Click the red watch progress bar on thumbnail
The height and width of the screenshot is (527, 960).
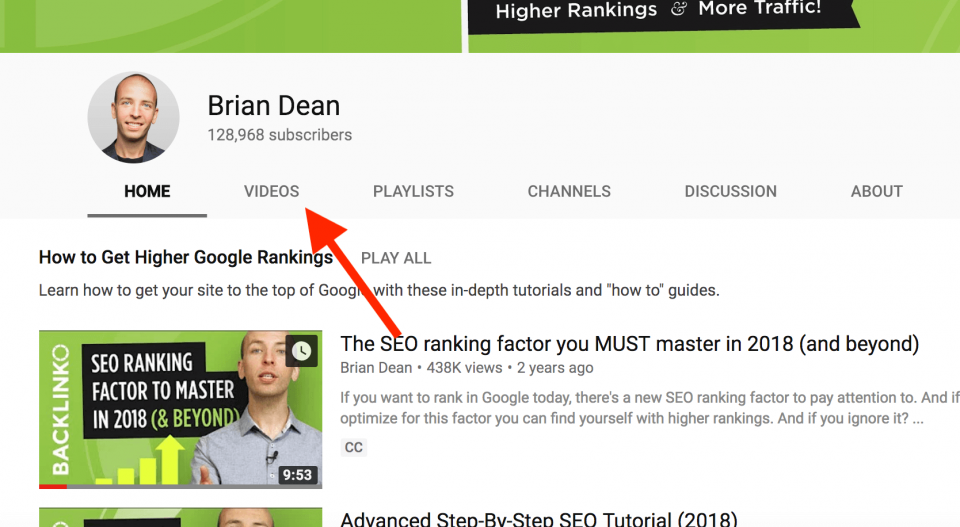(x=53, y=486)
